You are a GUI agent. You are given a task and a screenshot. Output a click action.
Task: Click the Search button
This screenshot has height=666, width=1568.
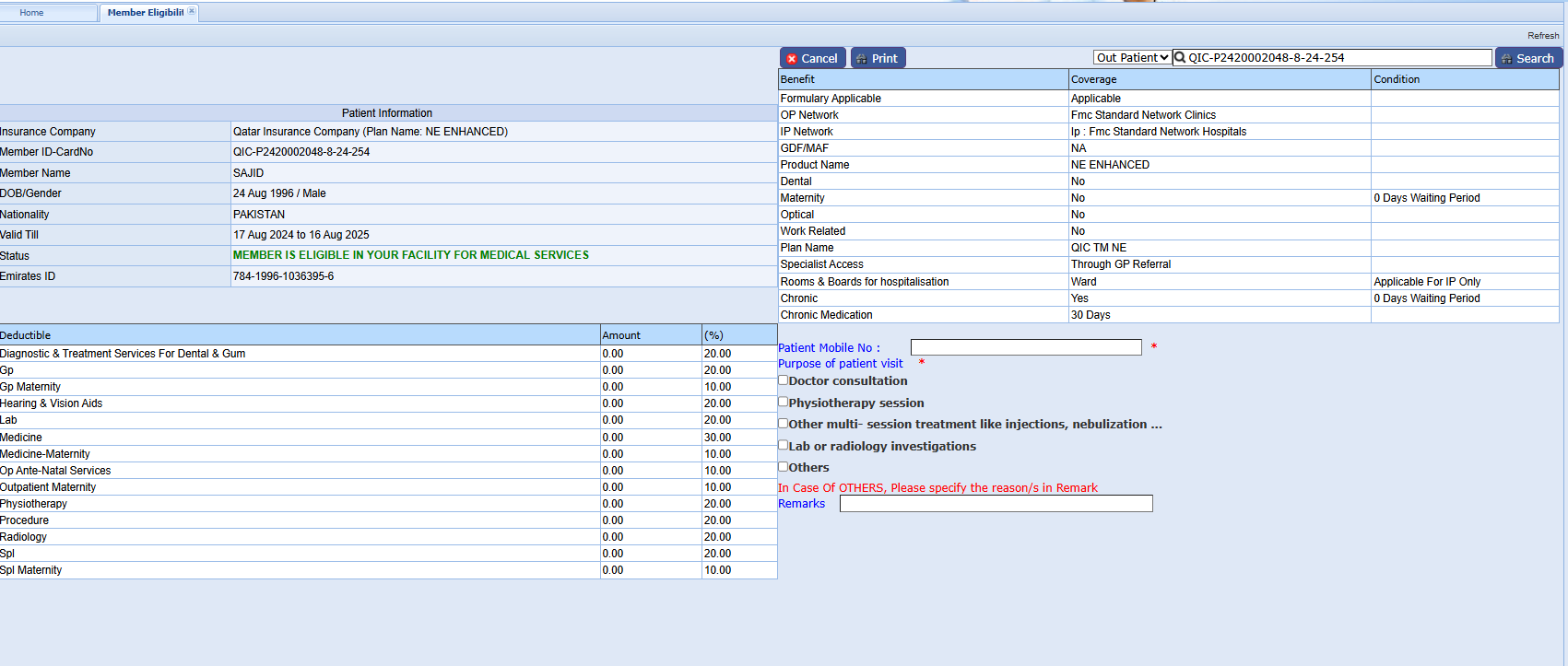1527,58
